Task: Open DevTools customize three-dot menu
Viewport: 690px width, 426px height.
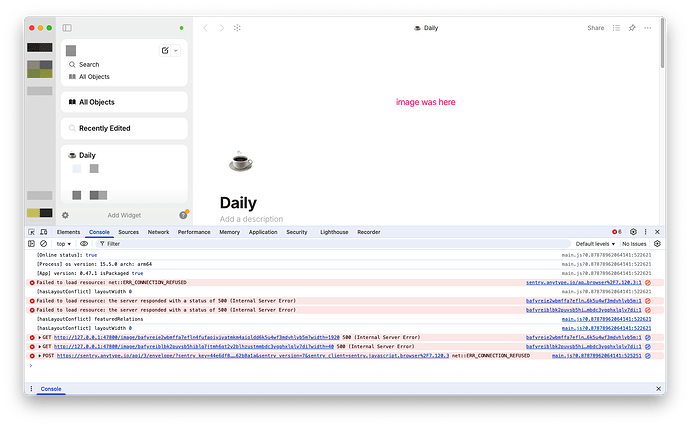Action: 646,232
